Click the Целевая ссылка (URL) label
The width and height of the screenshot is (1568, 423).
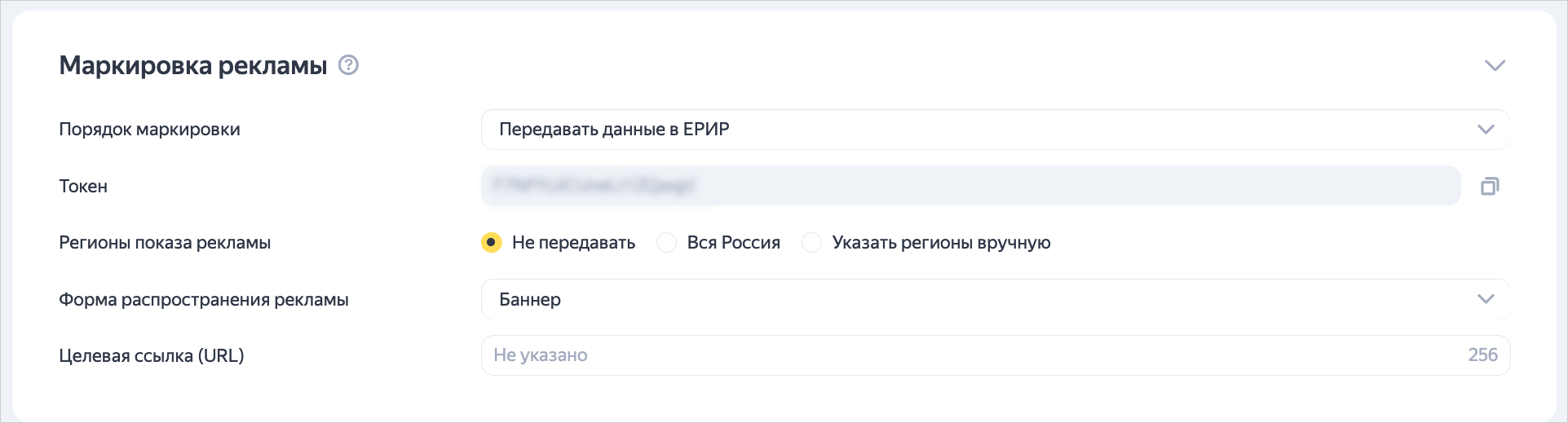coord(152,356)
